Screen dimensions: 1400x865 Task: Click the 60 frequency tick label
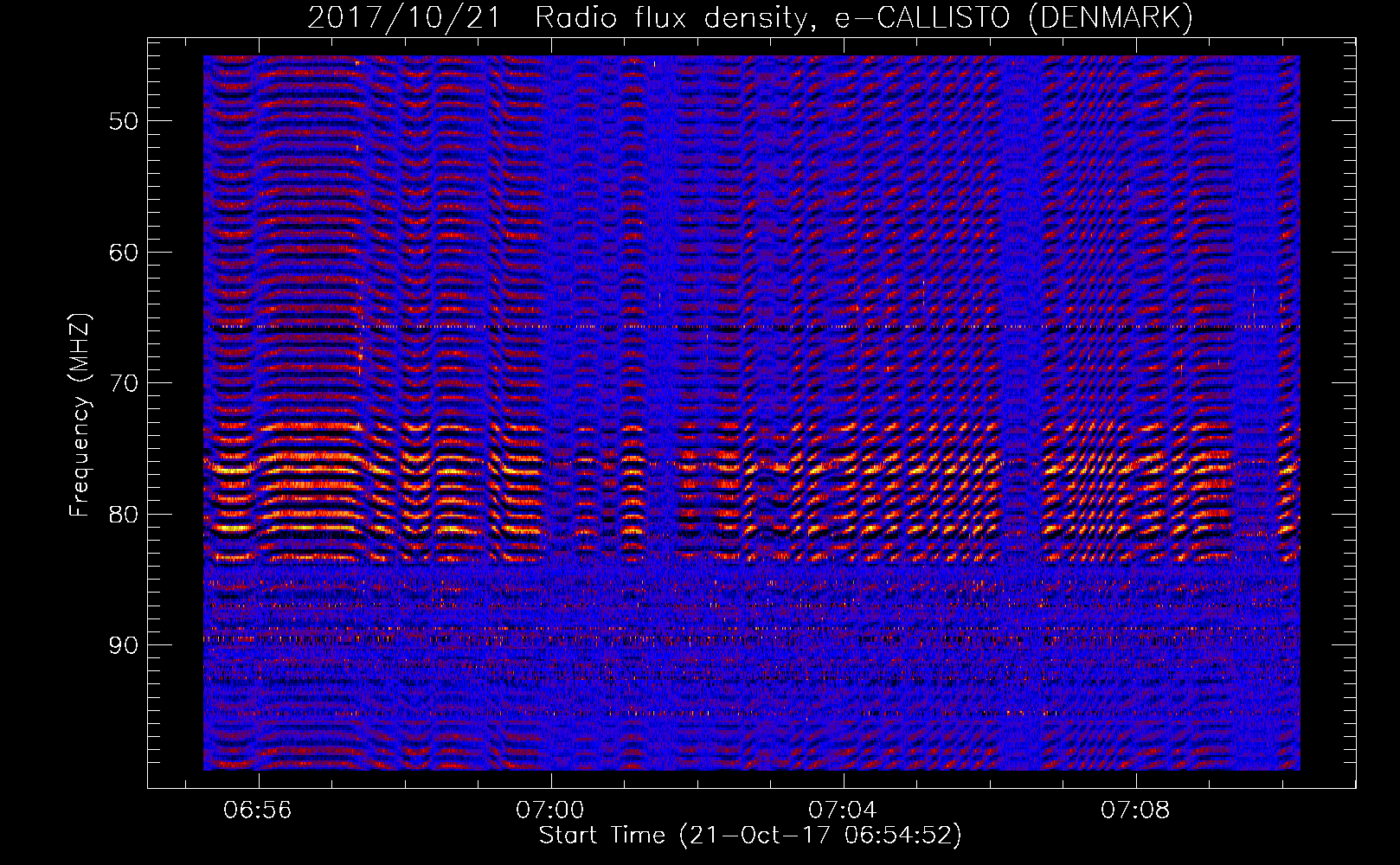click(x=124, y=253)
